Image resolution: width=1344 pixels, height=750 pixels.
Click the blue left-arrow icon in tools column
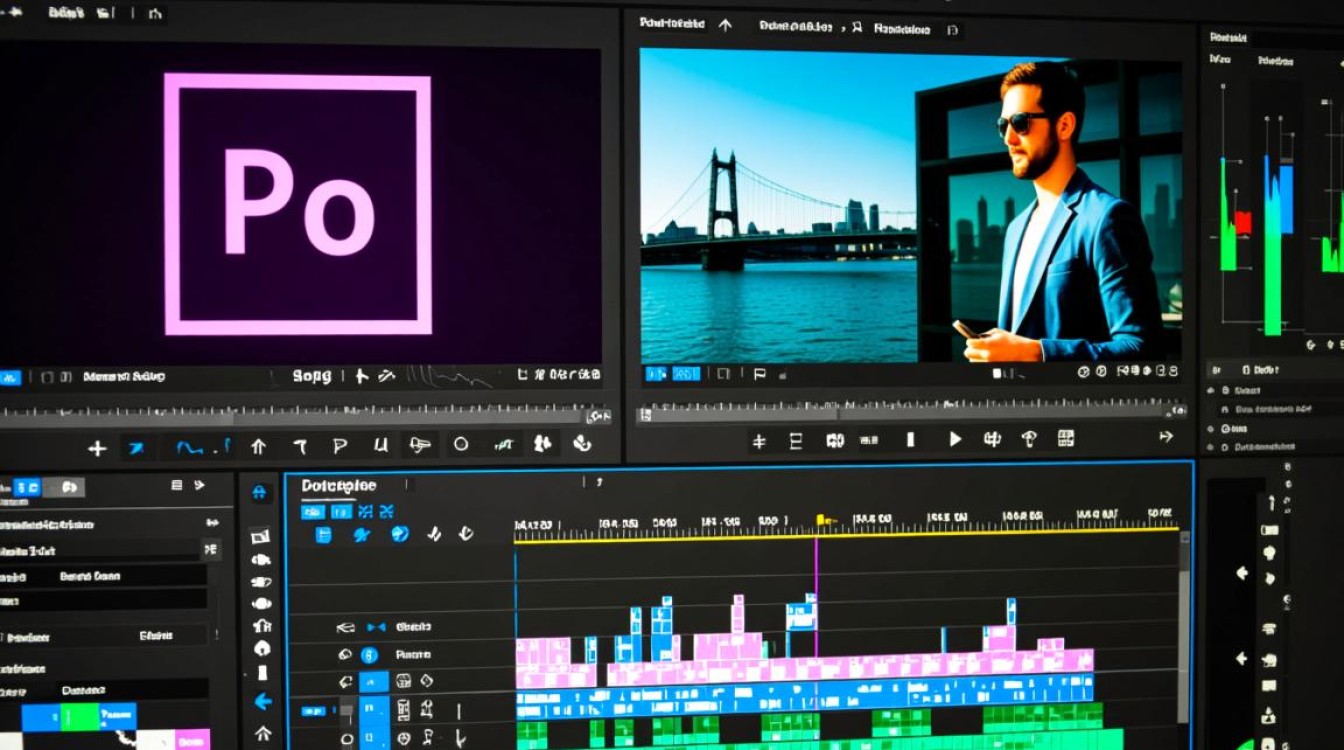(x=263, y=702)
